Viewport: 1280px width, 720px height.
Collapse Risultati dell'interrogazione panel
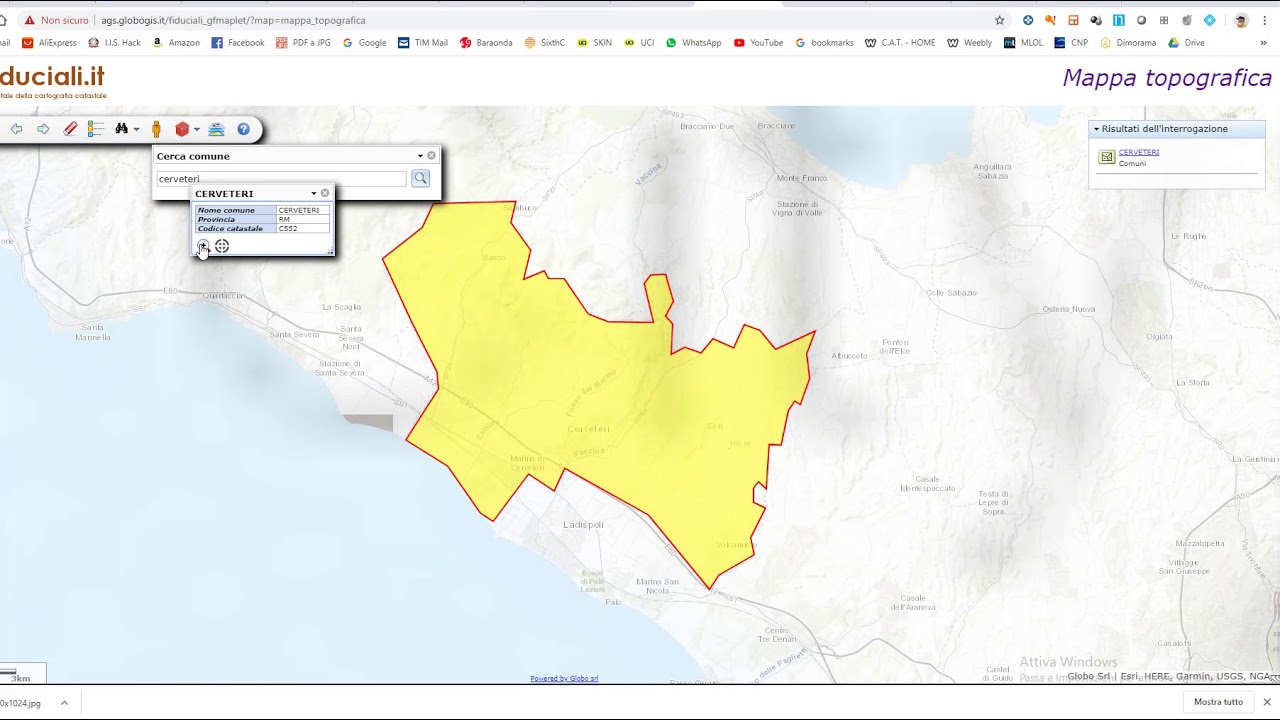[1096, 129]
